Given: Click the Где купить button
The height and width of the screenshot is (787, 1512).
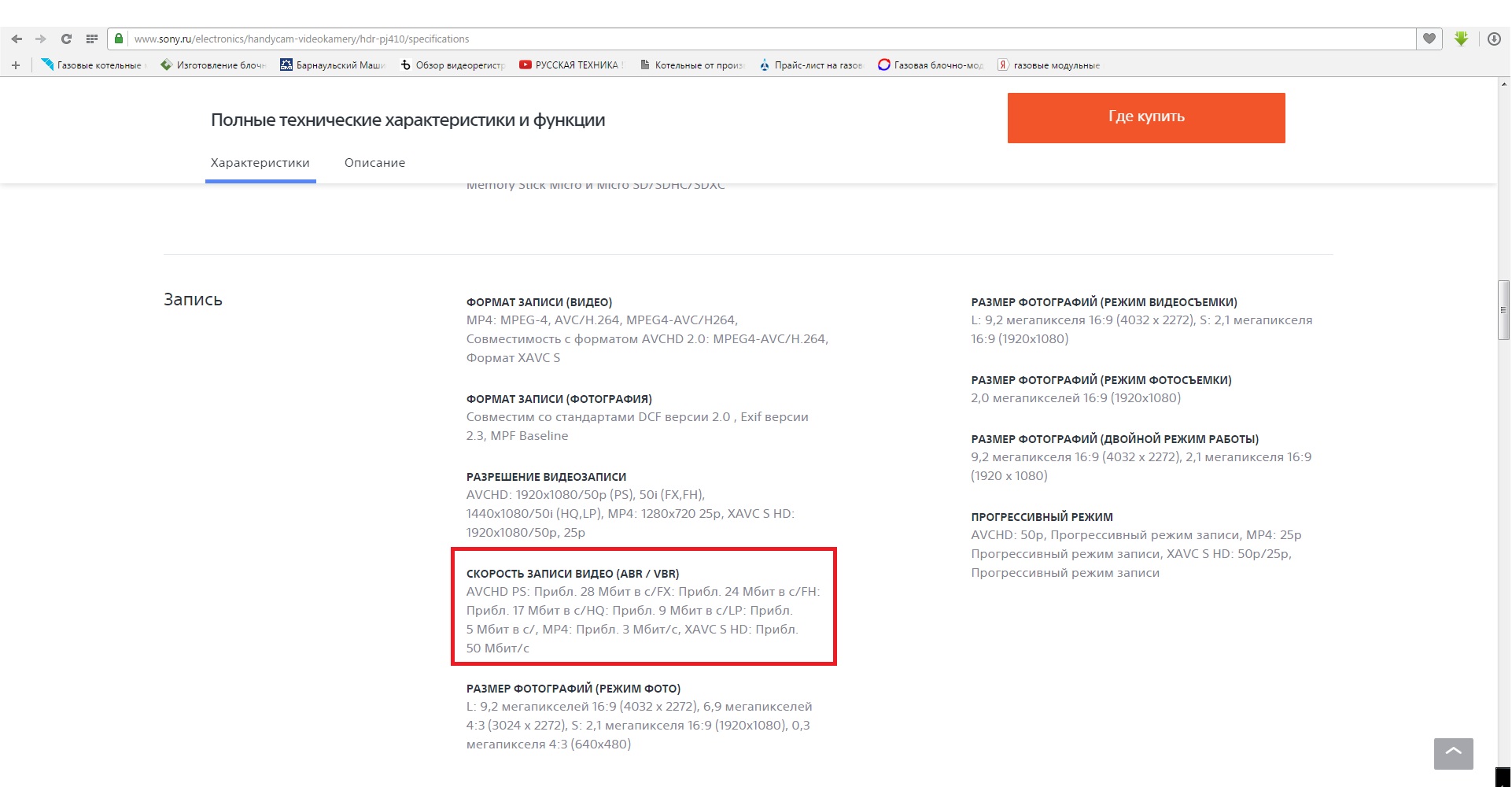Looking at the screenshot, I should [x=1146, y=117].
